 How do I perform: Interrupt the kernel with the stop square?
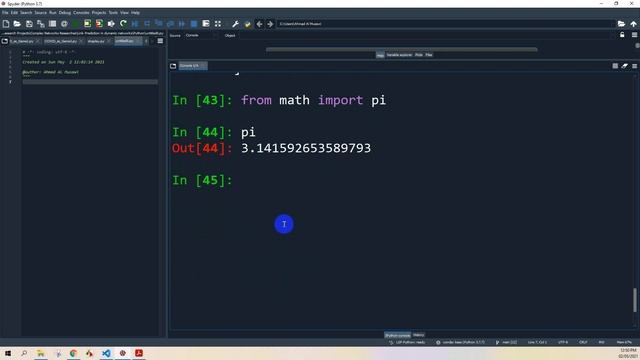click(x=615, y=66)
